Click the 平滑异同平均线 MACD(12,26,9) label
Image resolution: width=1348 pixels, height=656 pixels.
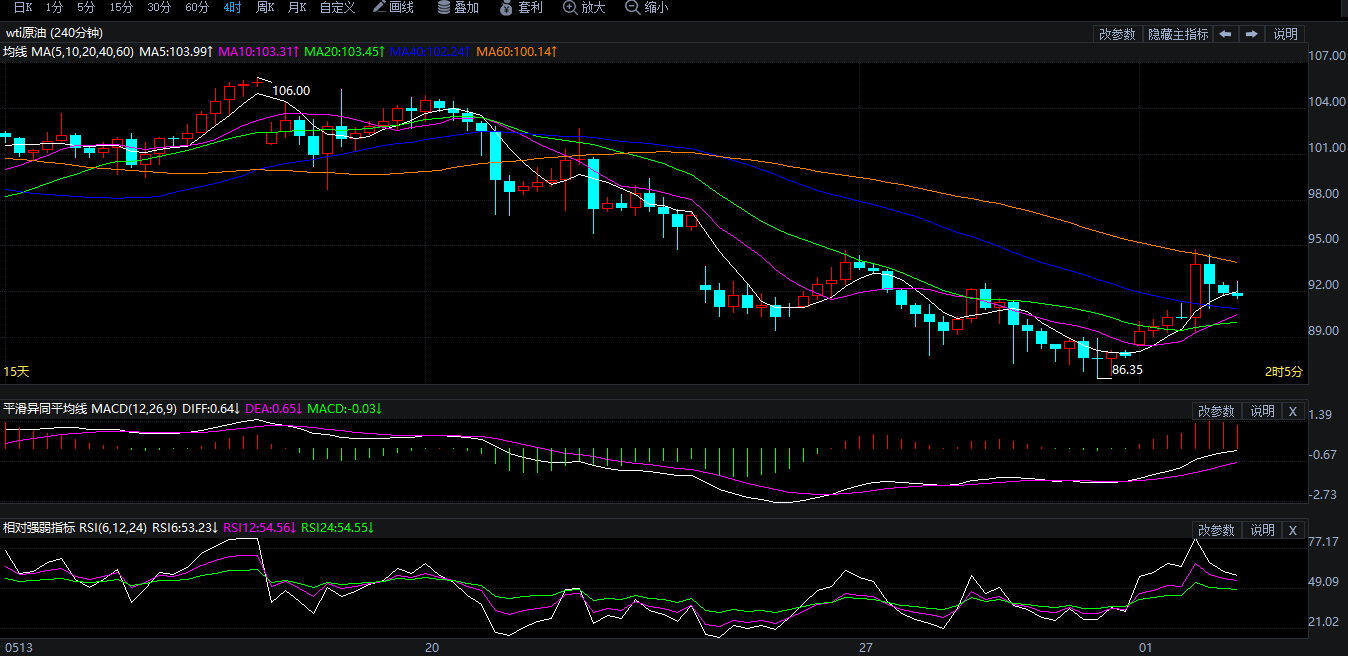(91, 409)
